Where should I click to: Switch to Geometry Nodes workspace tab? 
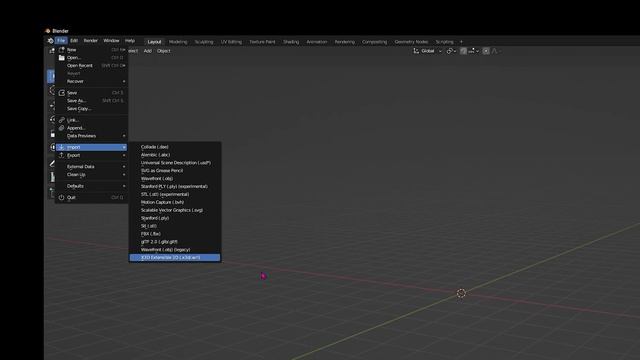click(411, 42)
